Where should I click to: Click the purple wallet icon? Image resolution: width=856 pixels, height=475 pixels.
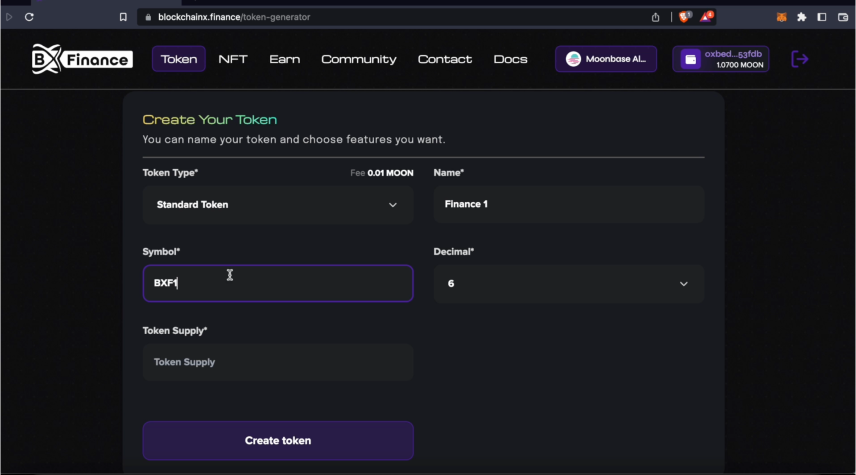pyautogui.click(x=690, y=59)
